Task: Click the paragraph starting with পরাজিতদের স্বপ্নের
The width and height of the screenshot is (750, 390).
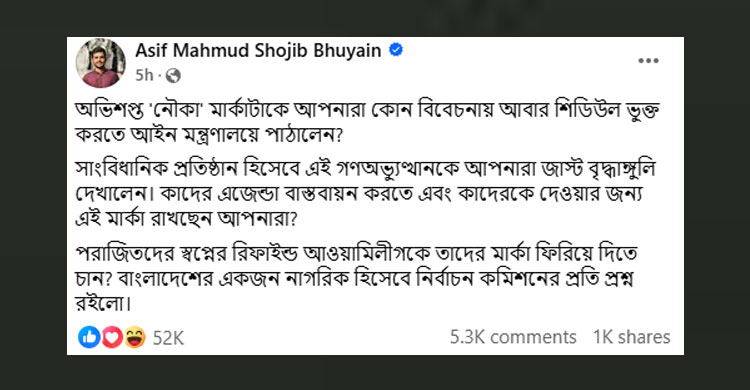Action: 356,278
